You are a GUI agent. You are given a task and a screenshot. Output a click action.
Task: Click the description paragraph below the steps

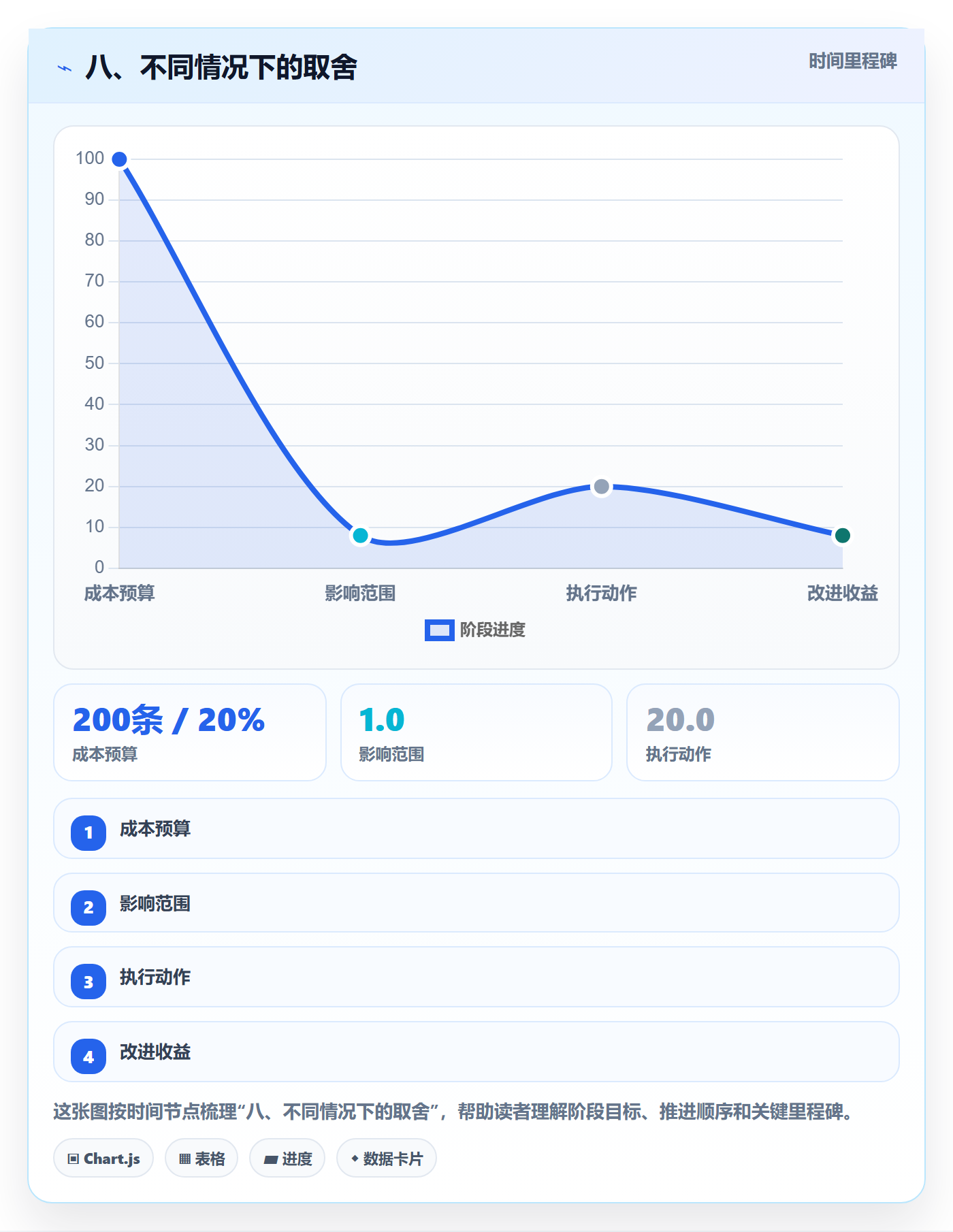(x=452, y=1112)
